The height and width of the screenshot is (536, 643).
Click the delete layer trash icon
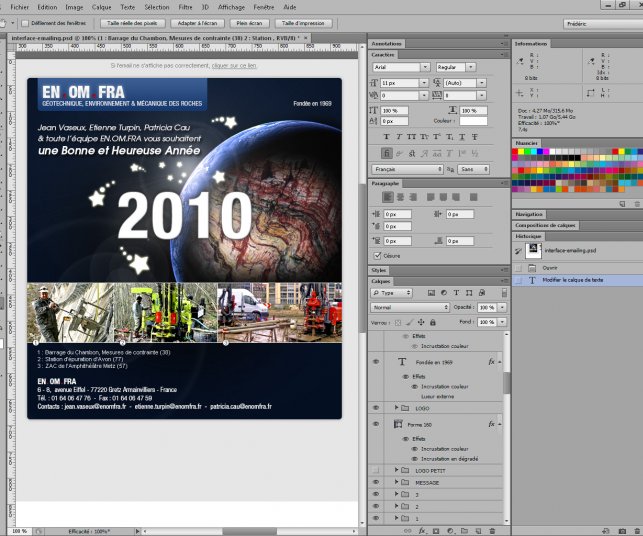point(492,530)
